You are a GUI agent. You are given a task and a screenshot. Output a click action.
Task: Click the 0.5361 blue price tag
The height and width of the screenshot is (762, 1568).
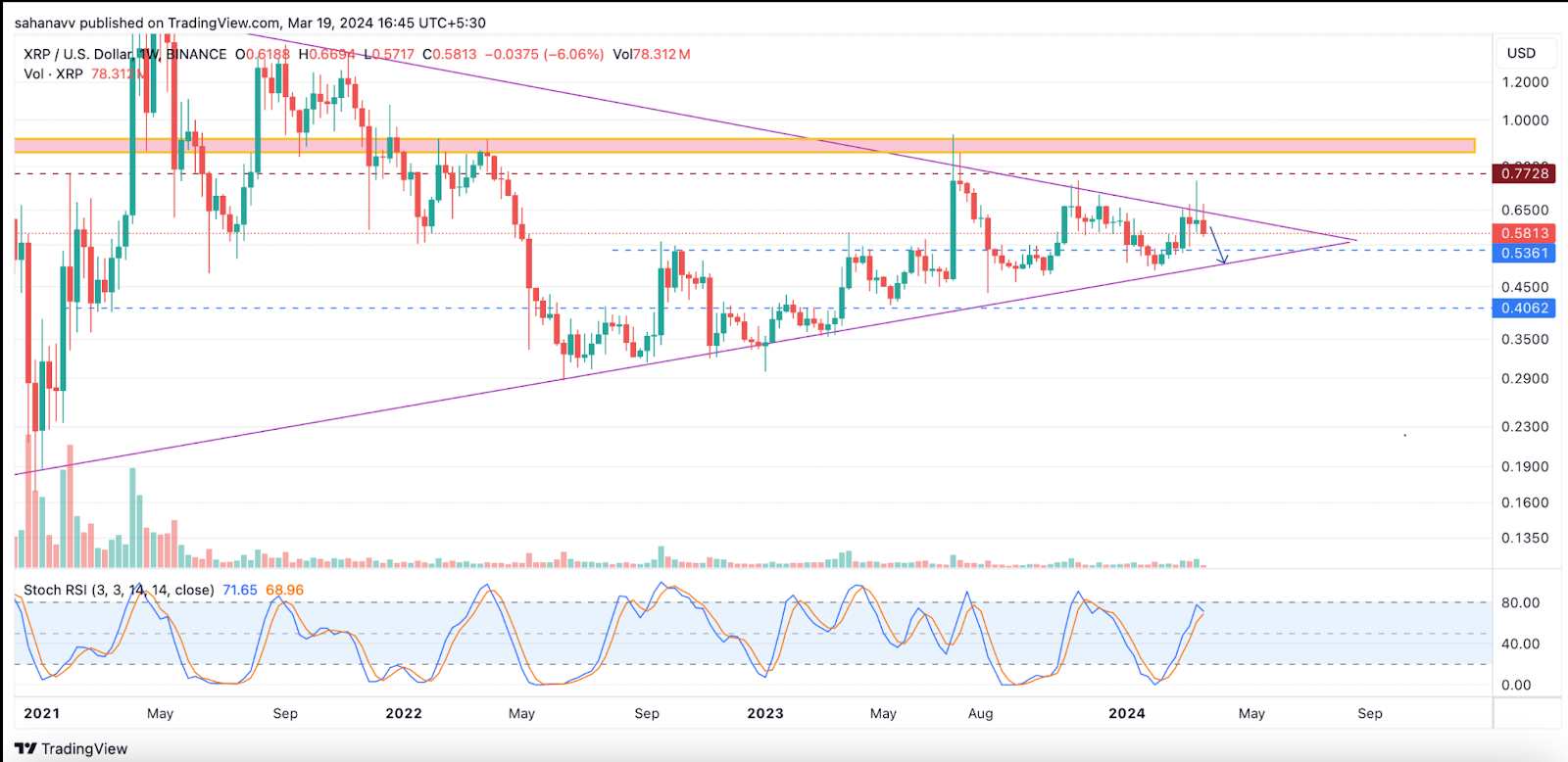(1525, 253)
